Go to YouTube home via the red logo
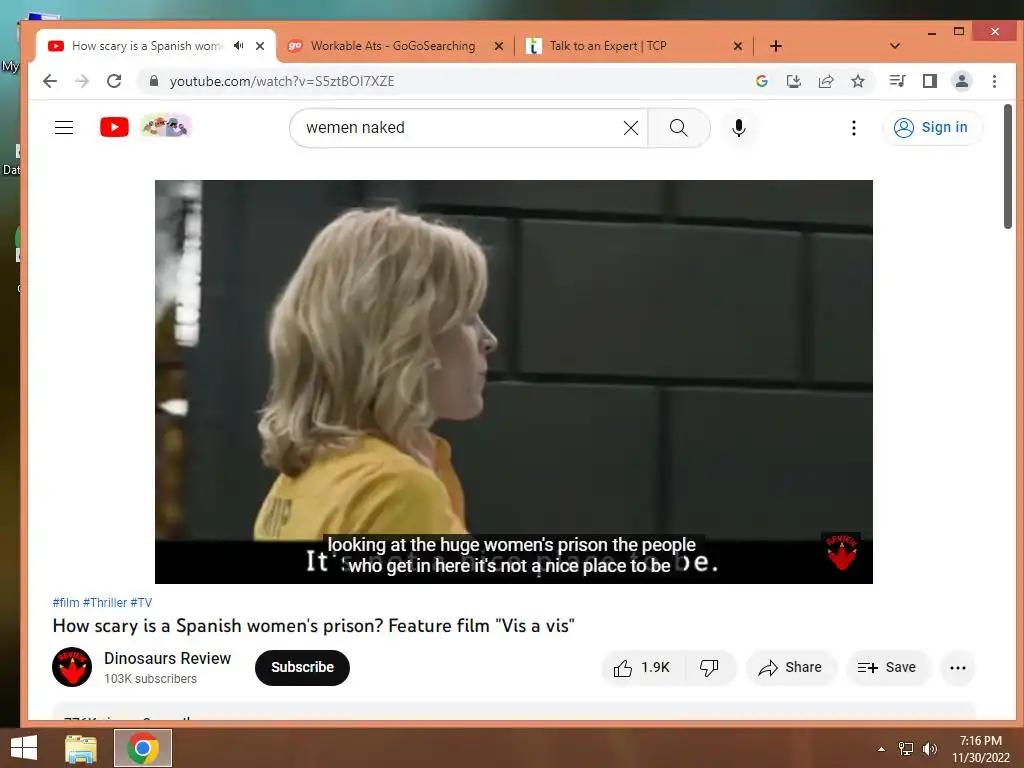1024x768 pixels. pos(114,127)
